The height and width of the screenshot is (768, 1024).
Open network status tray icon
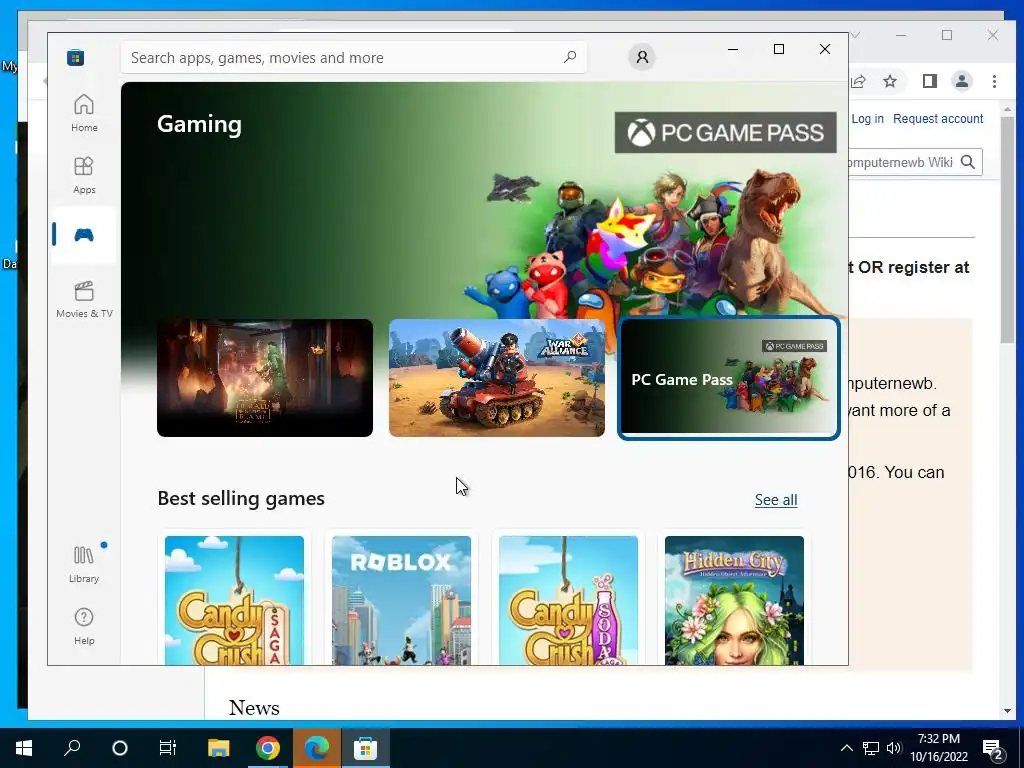(871, 748)
